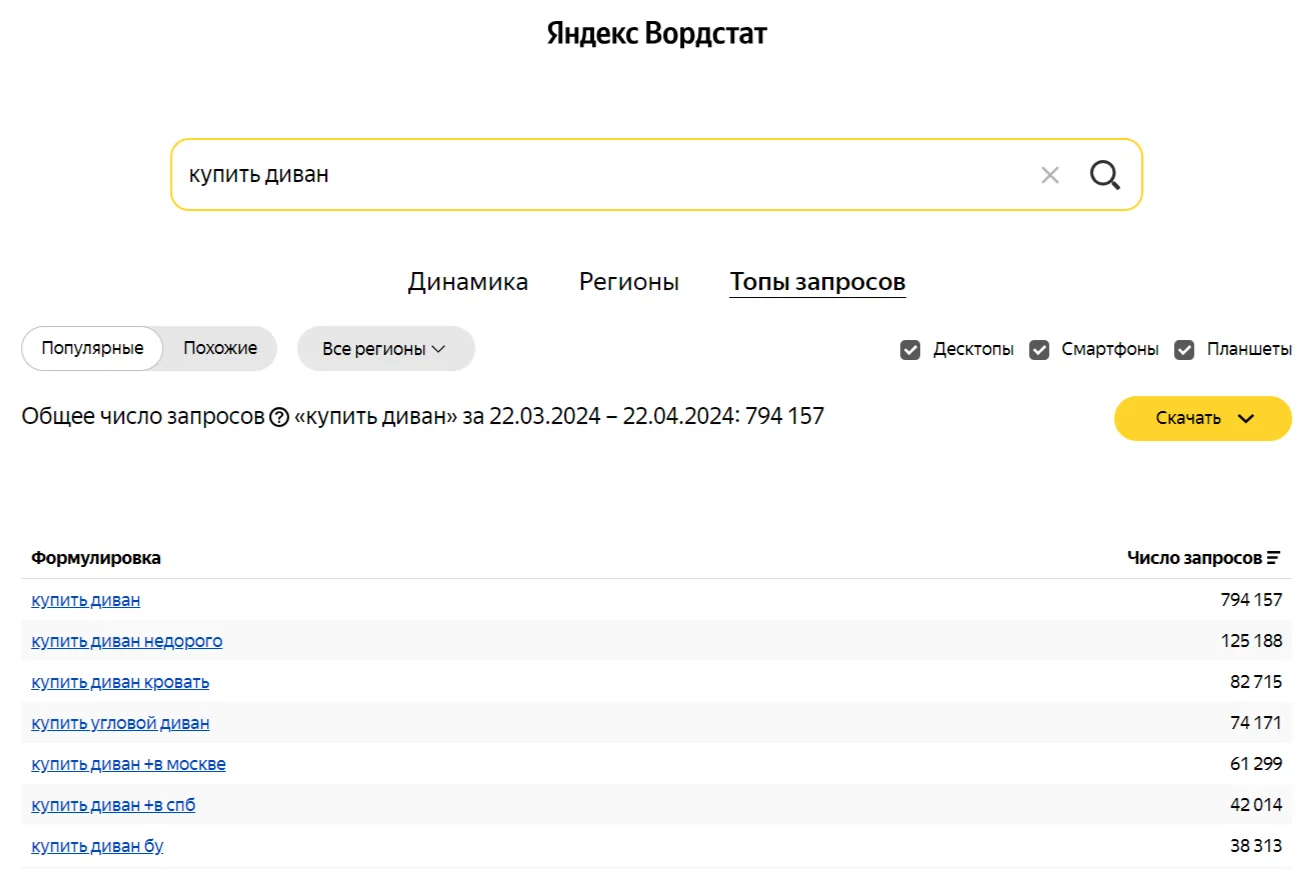Select the 82 715 request count

(1256, 682)
